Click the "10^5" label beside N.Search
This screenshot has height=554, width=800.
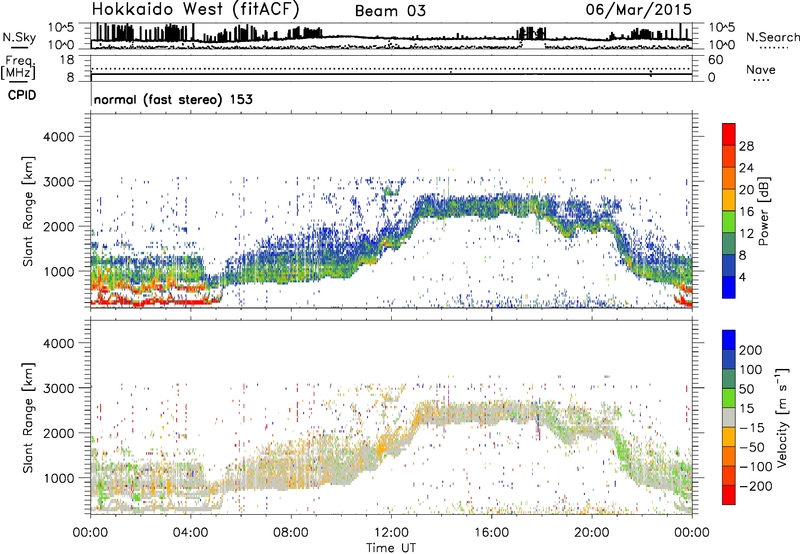[722, 28]
